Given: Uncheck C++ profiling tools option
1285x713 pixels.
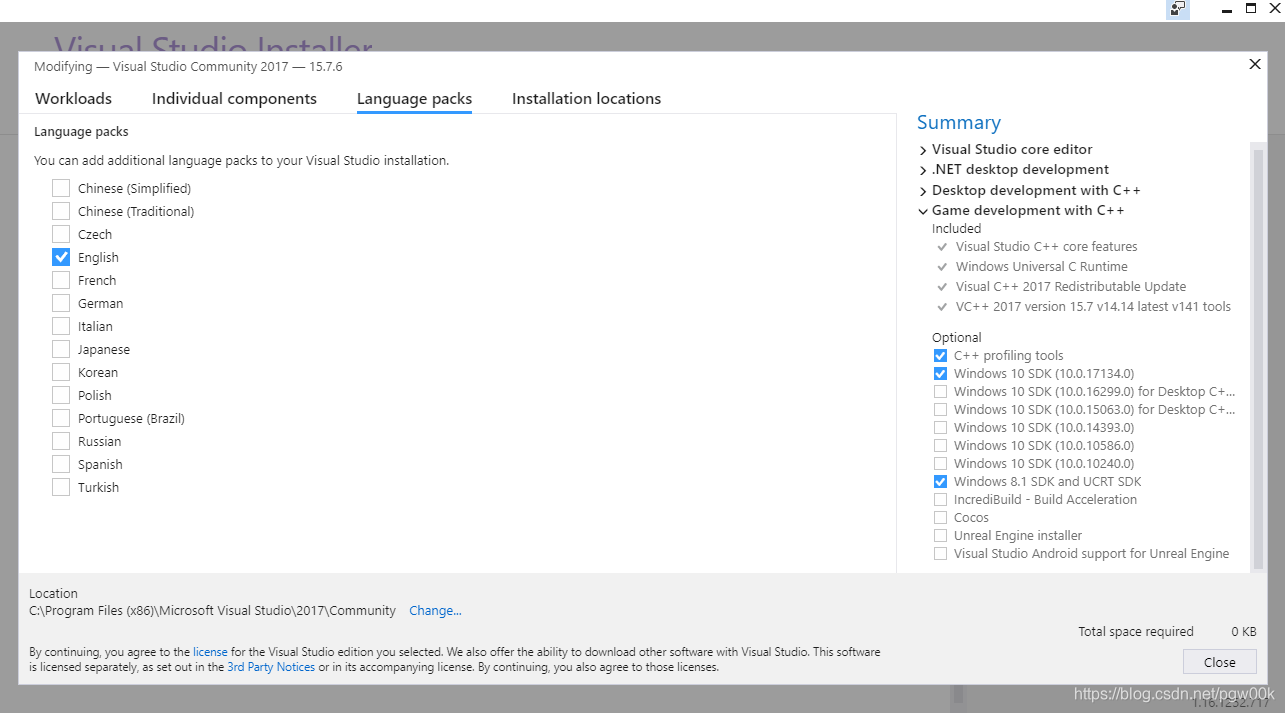Looking at the screenshot, I should click(940, 355).
